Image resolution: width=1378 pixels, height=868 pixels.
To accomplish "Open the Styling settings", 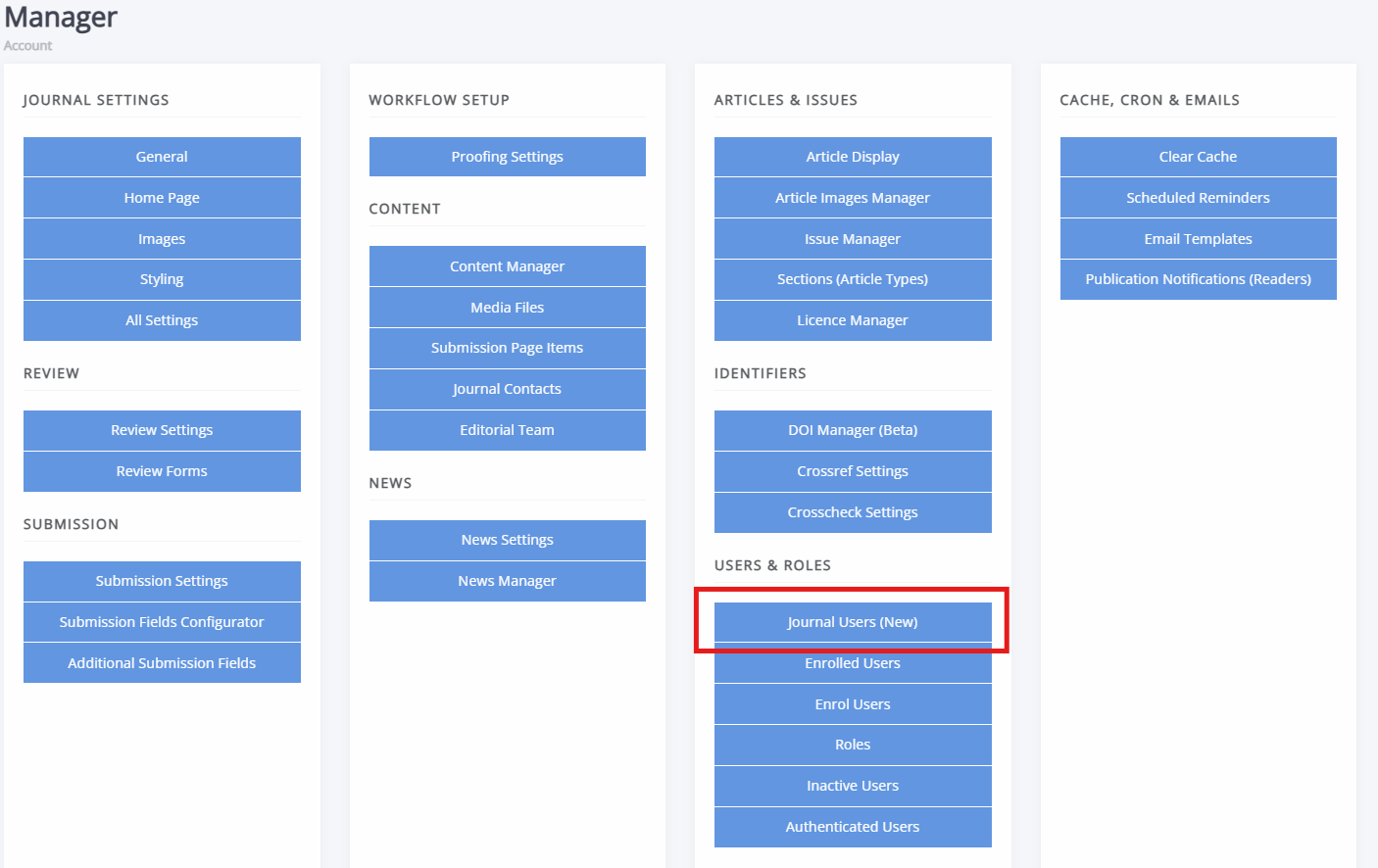I will [x=162, y=279].
